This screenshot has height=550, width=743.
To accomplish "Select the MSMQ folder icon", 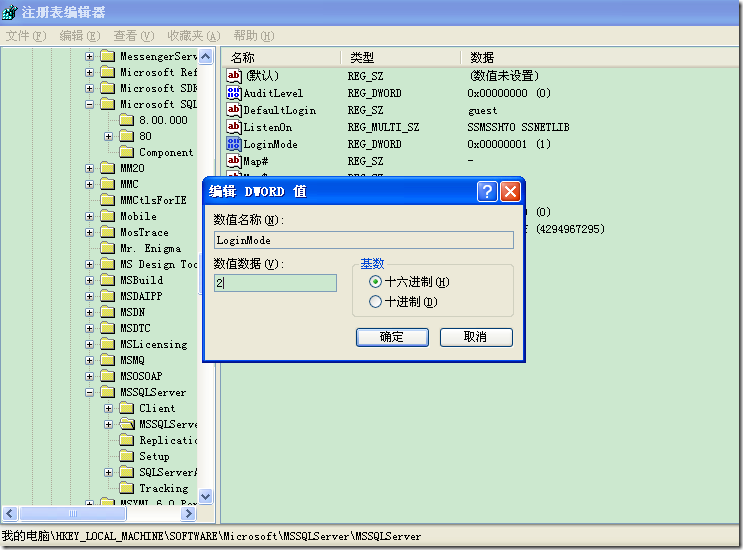I will tap(108, 360).
